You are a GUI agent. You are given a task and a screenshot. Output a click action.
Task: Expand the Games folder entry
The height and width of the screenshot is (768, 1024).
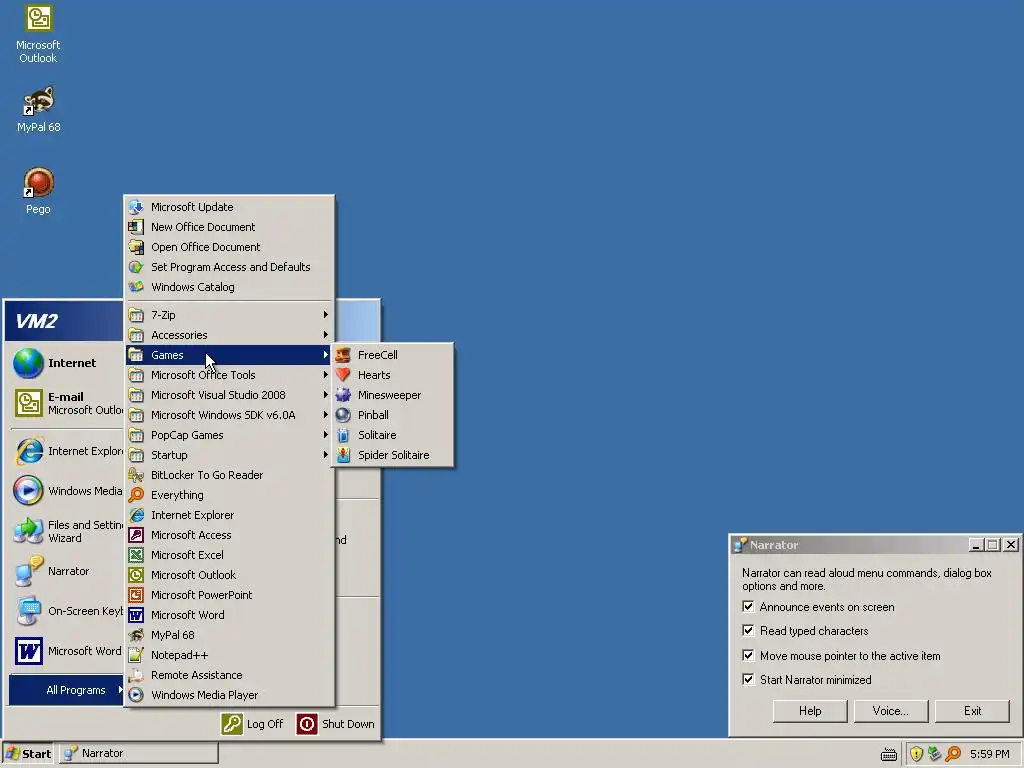tap(229, 355)
